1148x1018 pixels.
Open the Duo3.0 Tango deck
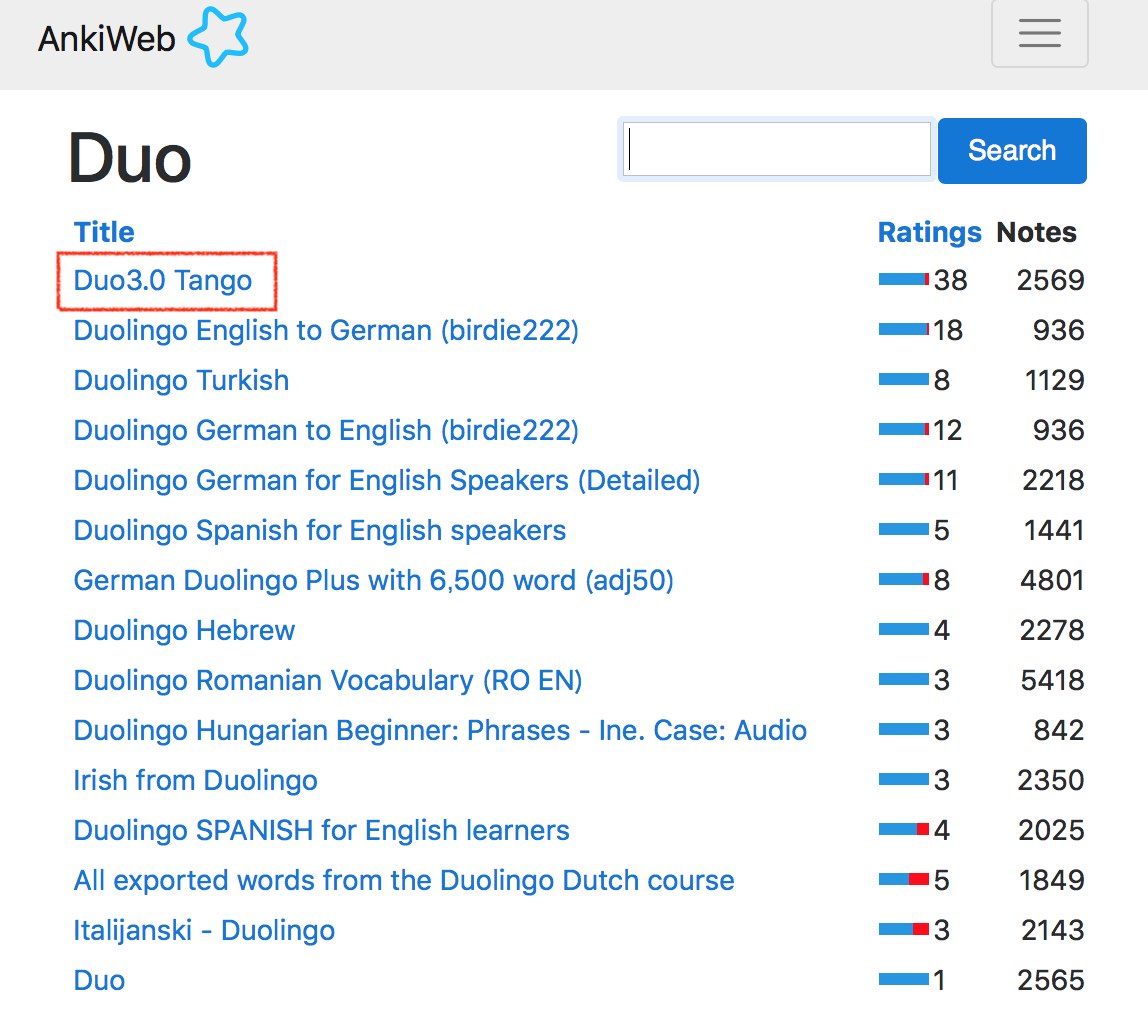pyautogui.click(x=163, y=280)
